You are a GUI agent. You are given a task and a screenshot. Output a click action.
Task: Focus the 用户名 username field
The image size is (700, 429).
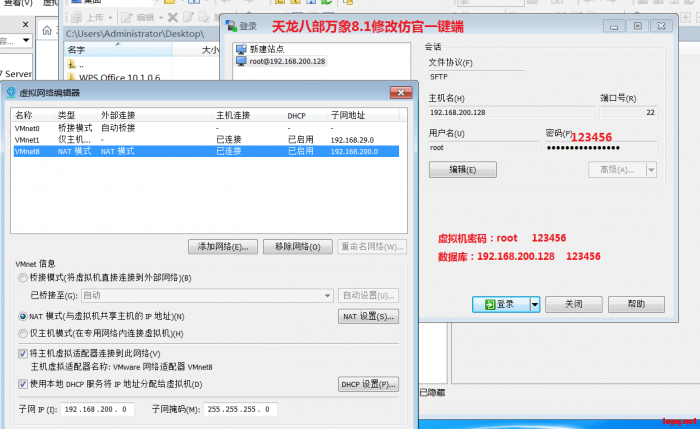point(484,148)
